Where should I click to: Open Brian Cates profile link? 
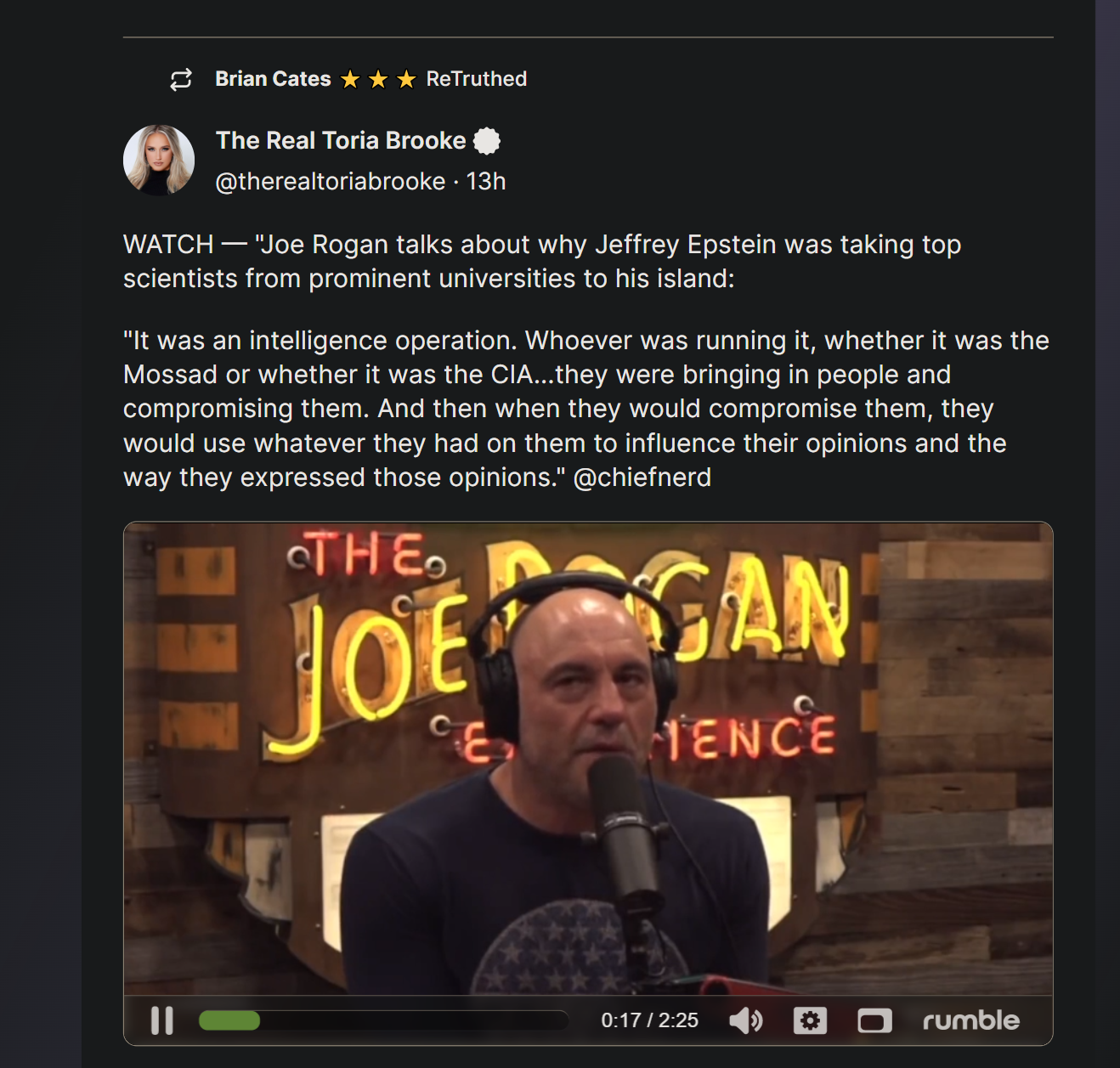pyautogui.click(x=273, y=79)
